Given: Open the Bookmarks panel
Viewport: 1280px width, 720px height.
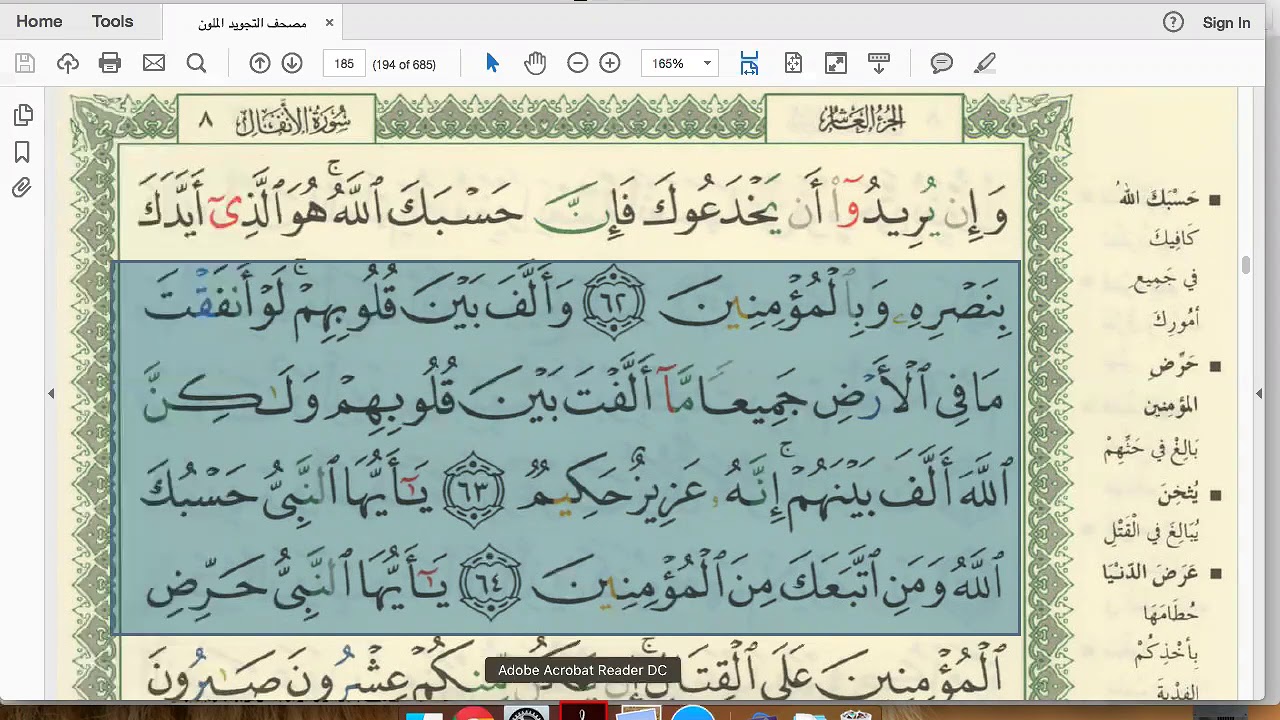Looking at the screenshot, I should click(22, 152).
